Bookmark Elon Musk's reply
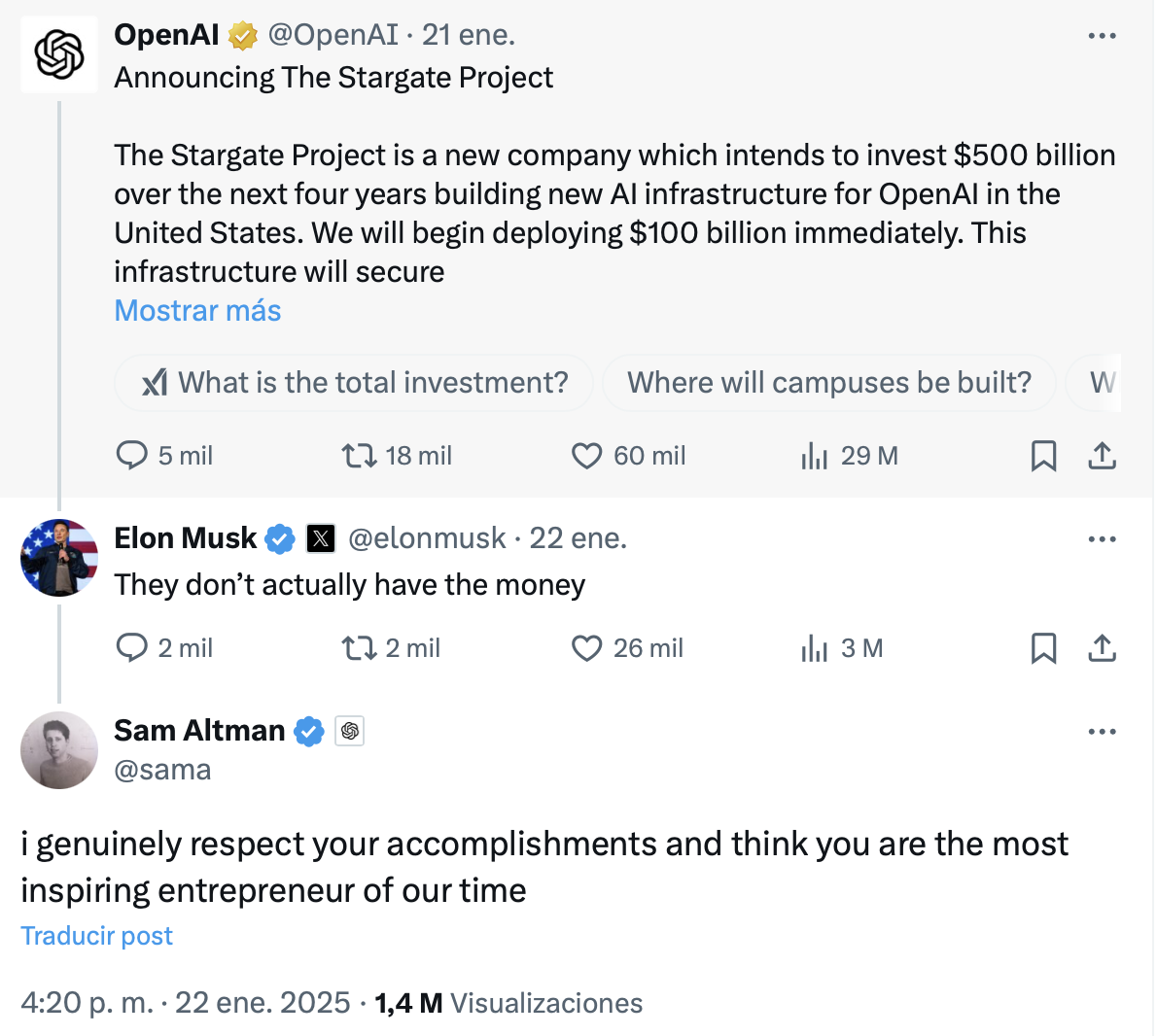Image resolution: width=1157 pixels, height=1036 pixels. tap(1043, 648)
